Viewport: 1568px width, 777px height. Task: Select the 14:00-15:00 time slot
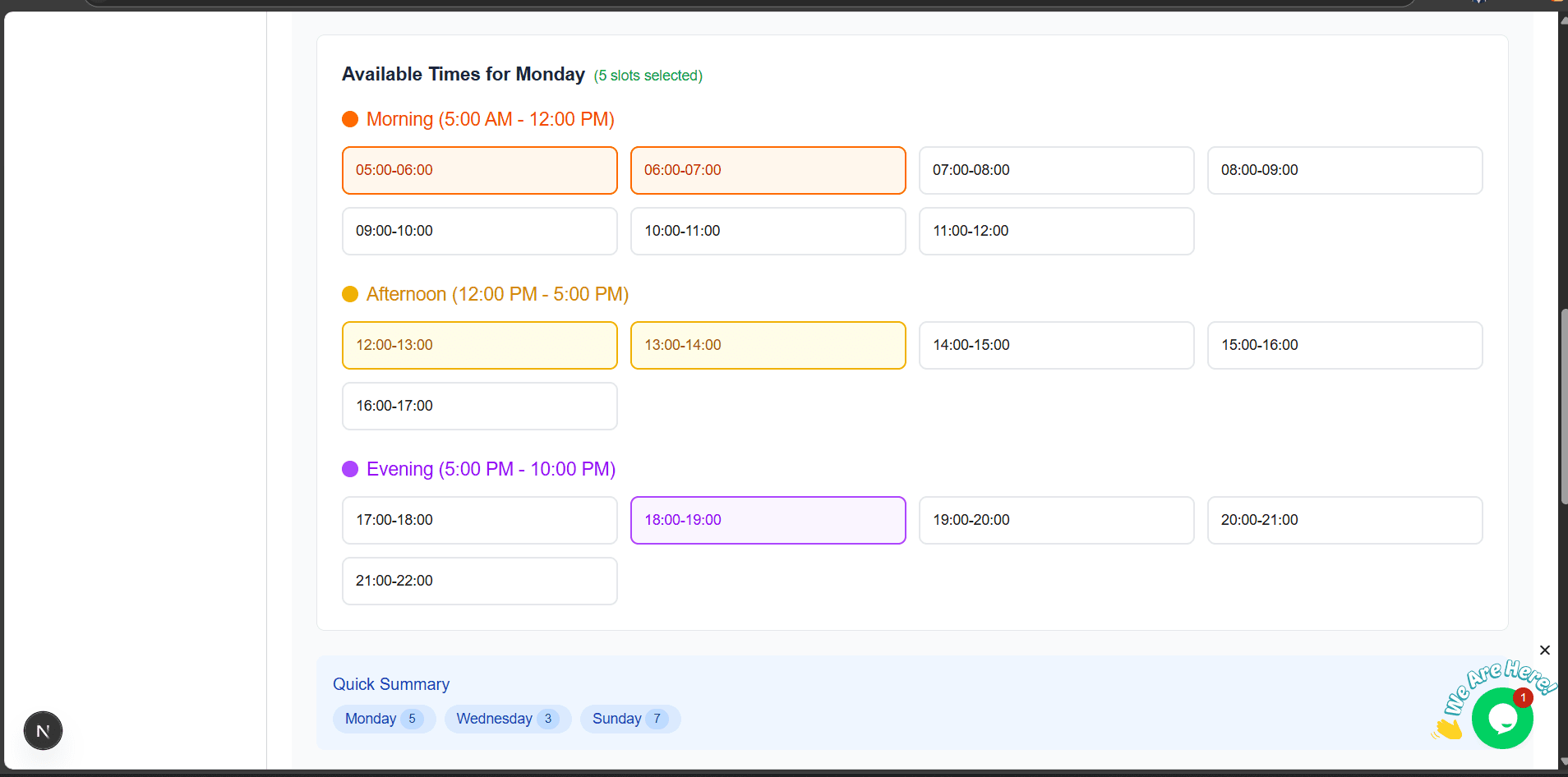click(x=1057, y=345)
